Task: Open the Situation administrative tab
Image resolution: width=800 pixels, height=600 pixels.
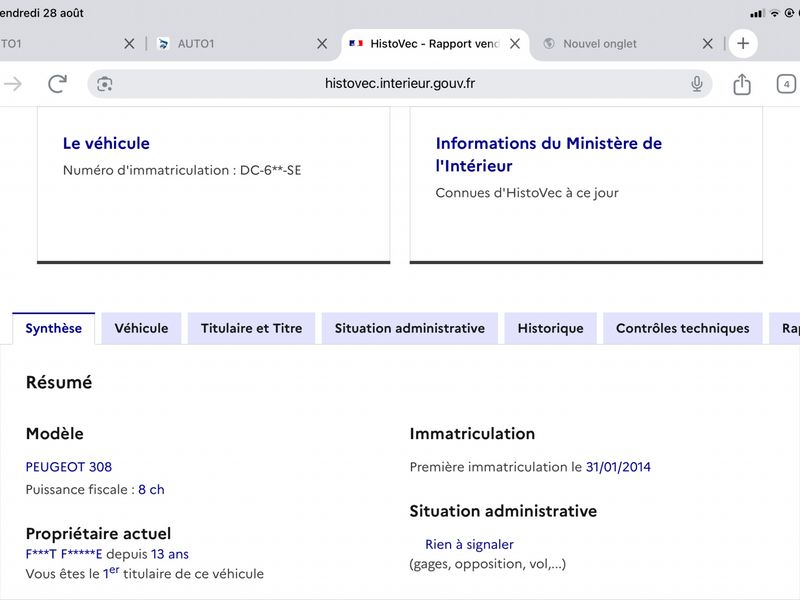Action: 410,328
